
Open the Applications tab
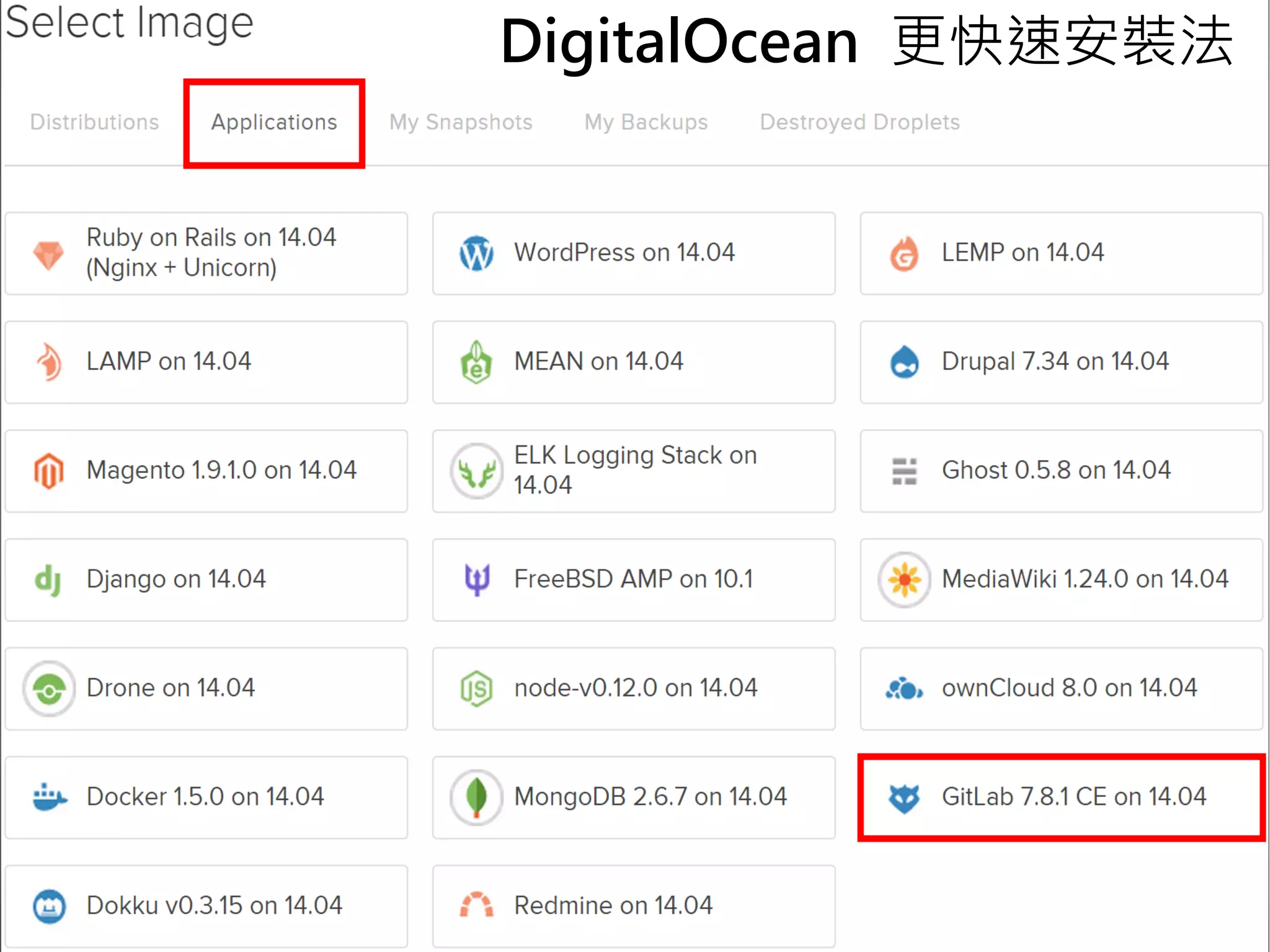[274, 123]
